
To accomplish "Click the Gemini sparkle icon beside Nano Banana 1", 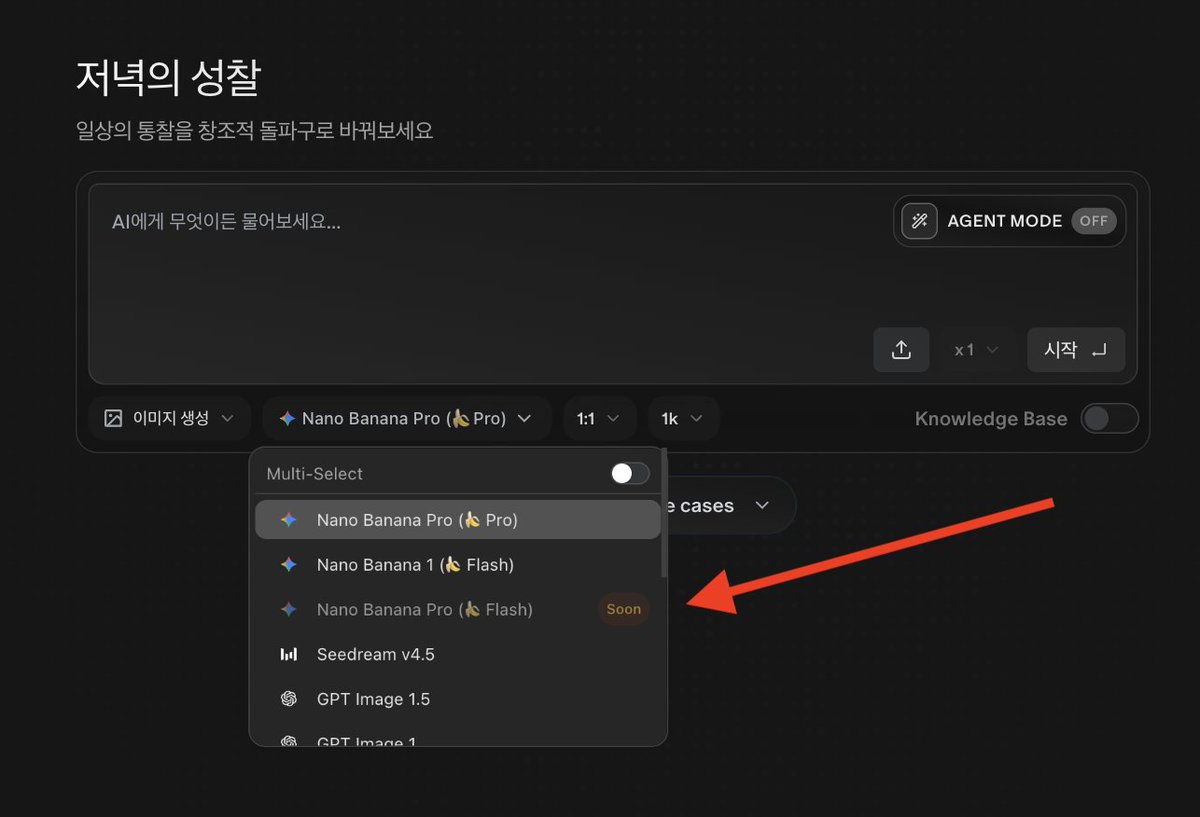I will click(288, 565).
